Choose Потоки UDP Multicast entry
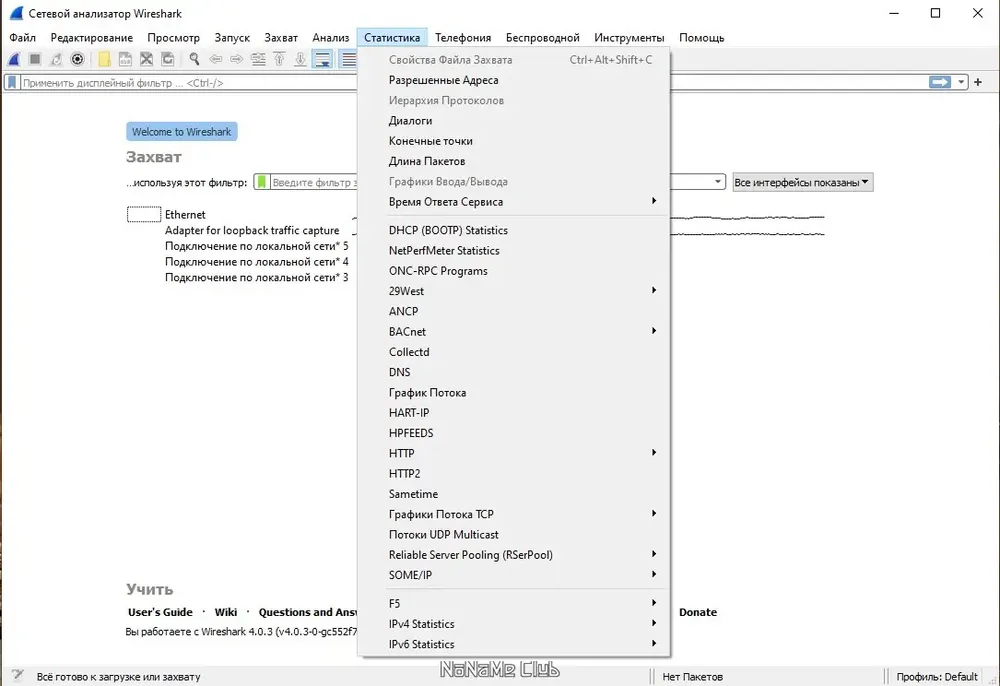 click(514, 534)
